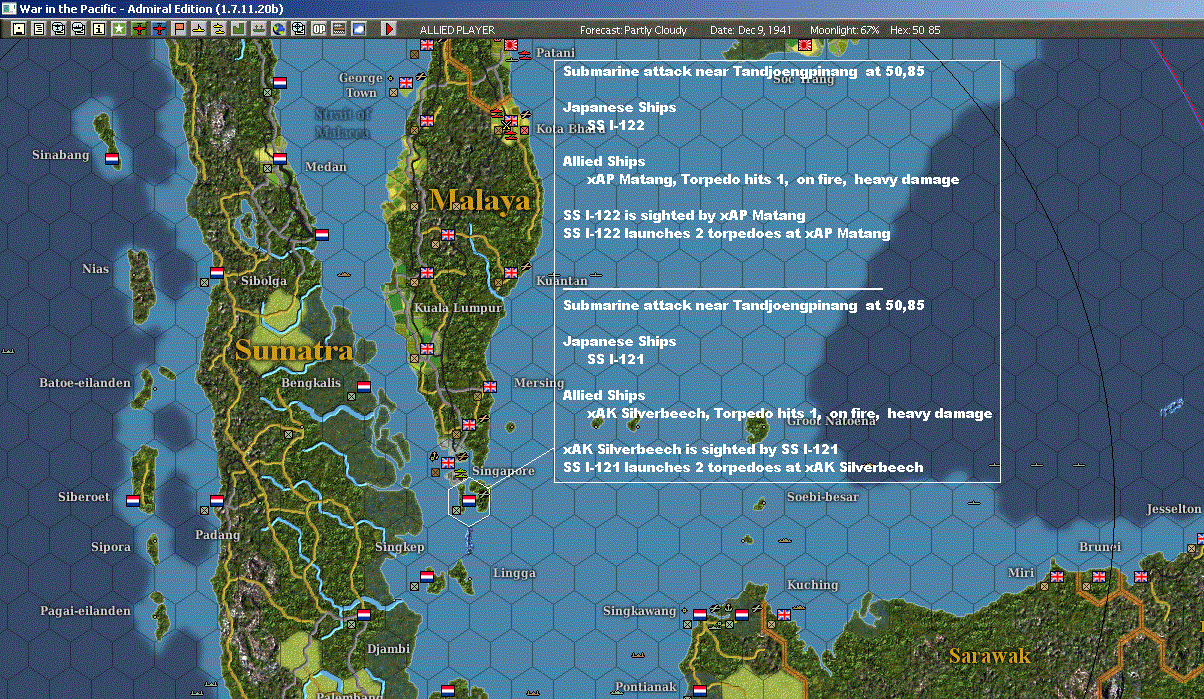Image resolution: width=1204 pixels, height=699 pixels.
Task: Open the reports list icon in toolbar
Action: [x=38, y=29]
